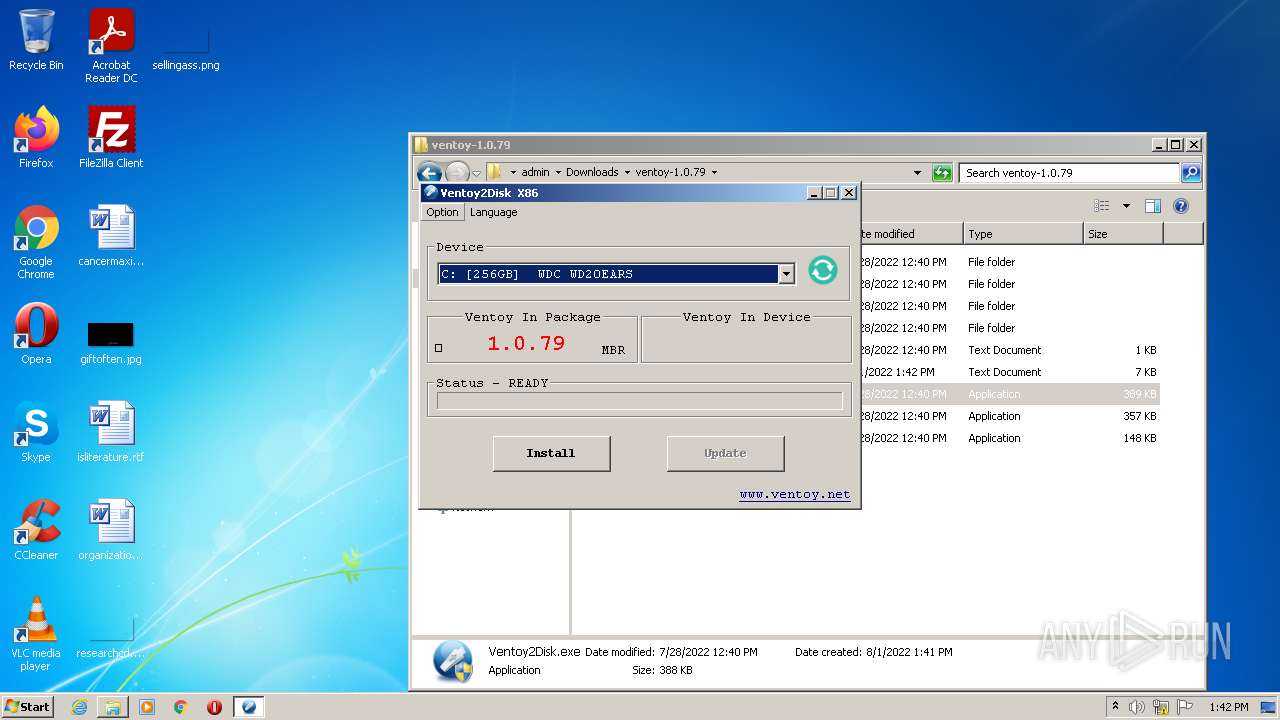Open Windows Explorer taskbar button

coord(113,707)
